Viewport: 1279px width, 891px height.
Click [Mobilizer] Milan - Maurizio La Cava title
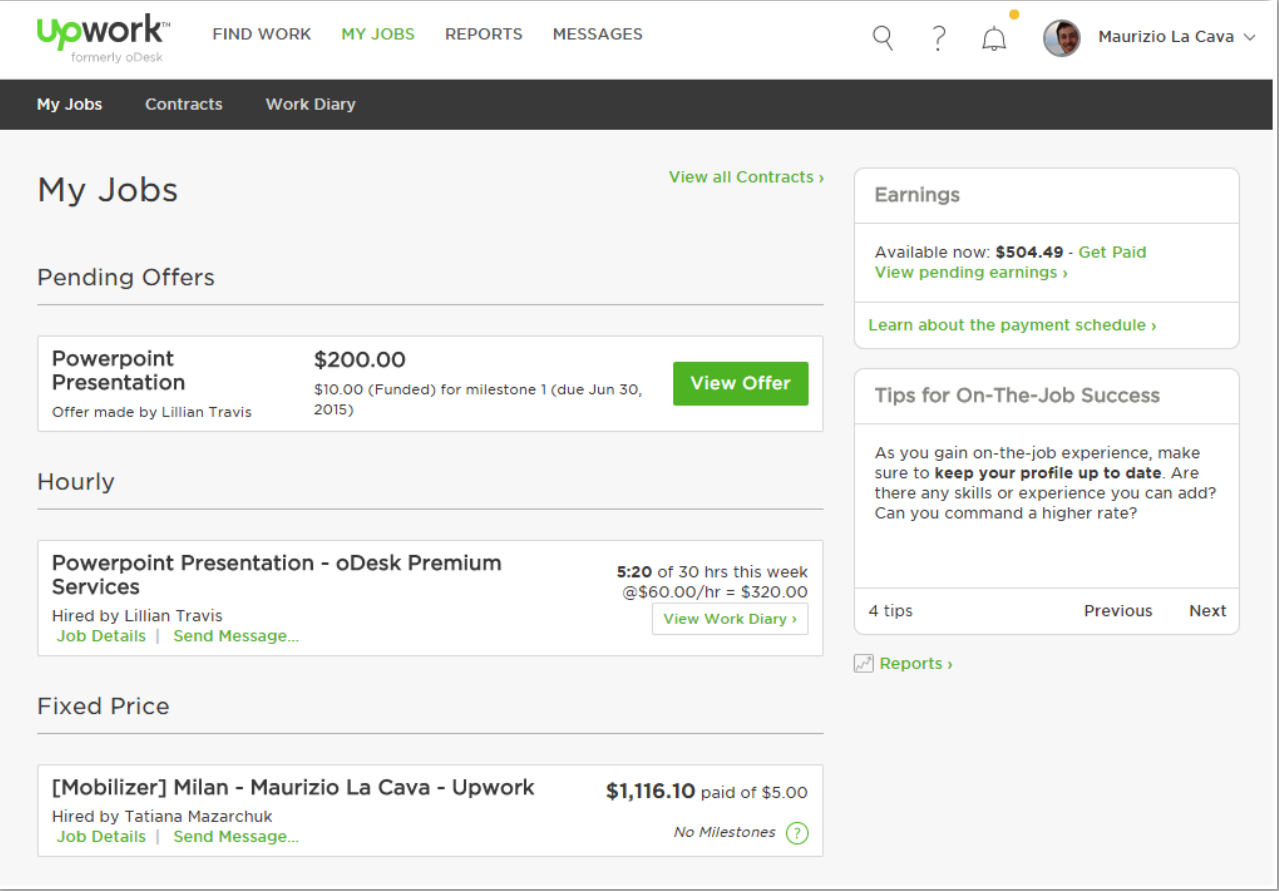point(293,787)
